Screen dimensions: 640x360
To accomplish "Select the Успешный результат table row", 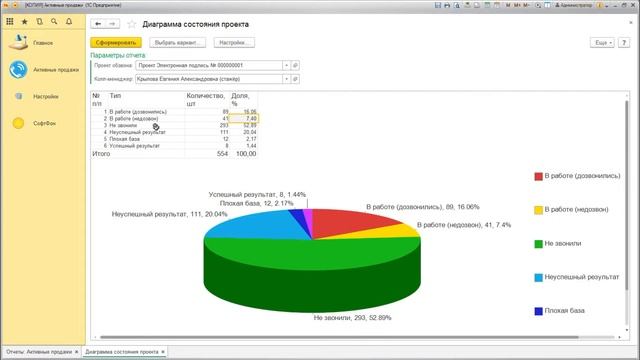I will (174, 146).
